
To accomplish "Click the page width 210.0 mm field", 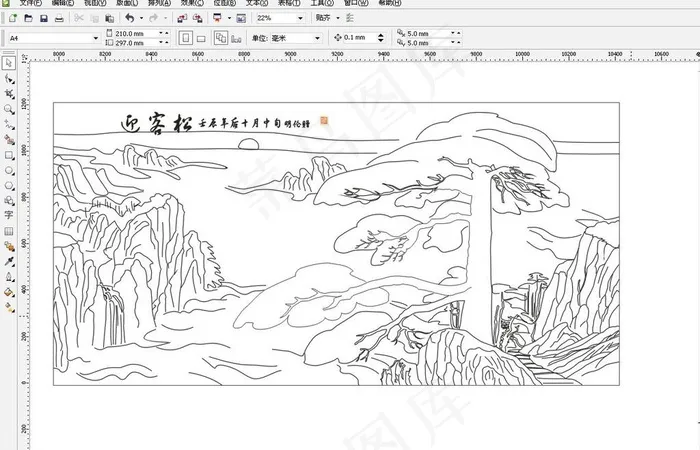I will click(x=133, y=34).
